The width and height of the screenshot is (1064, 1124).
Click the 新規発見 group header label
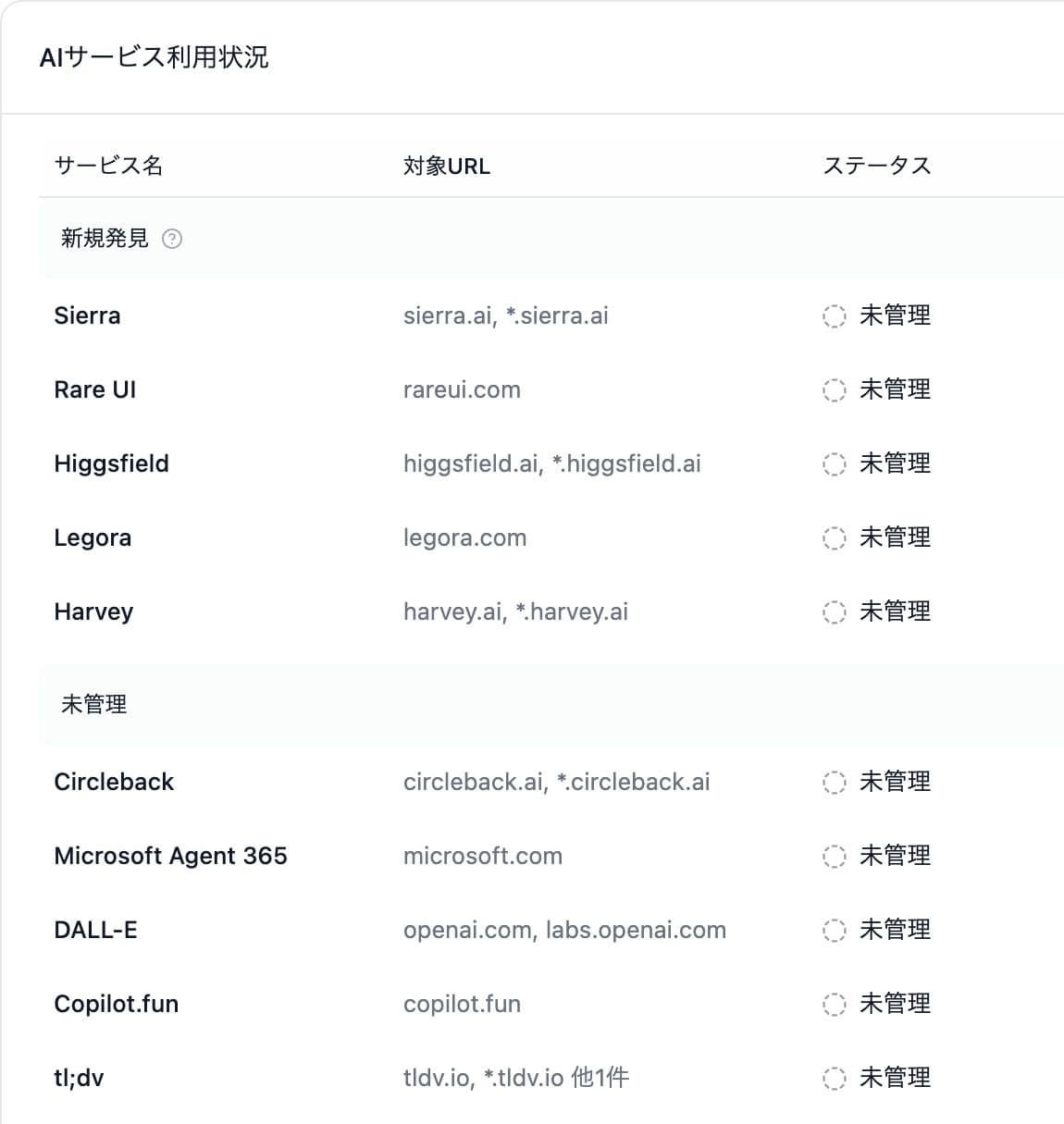point(105,239)
